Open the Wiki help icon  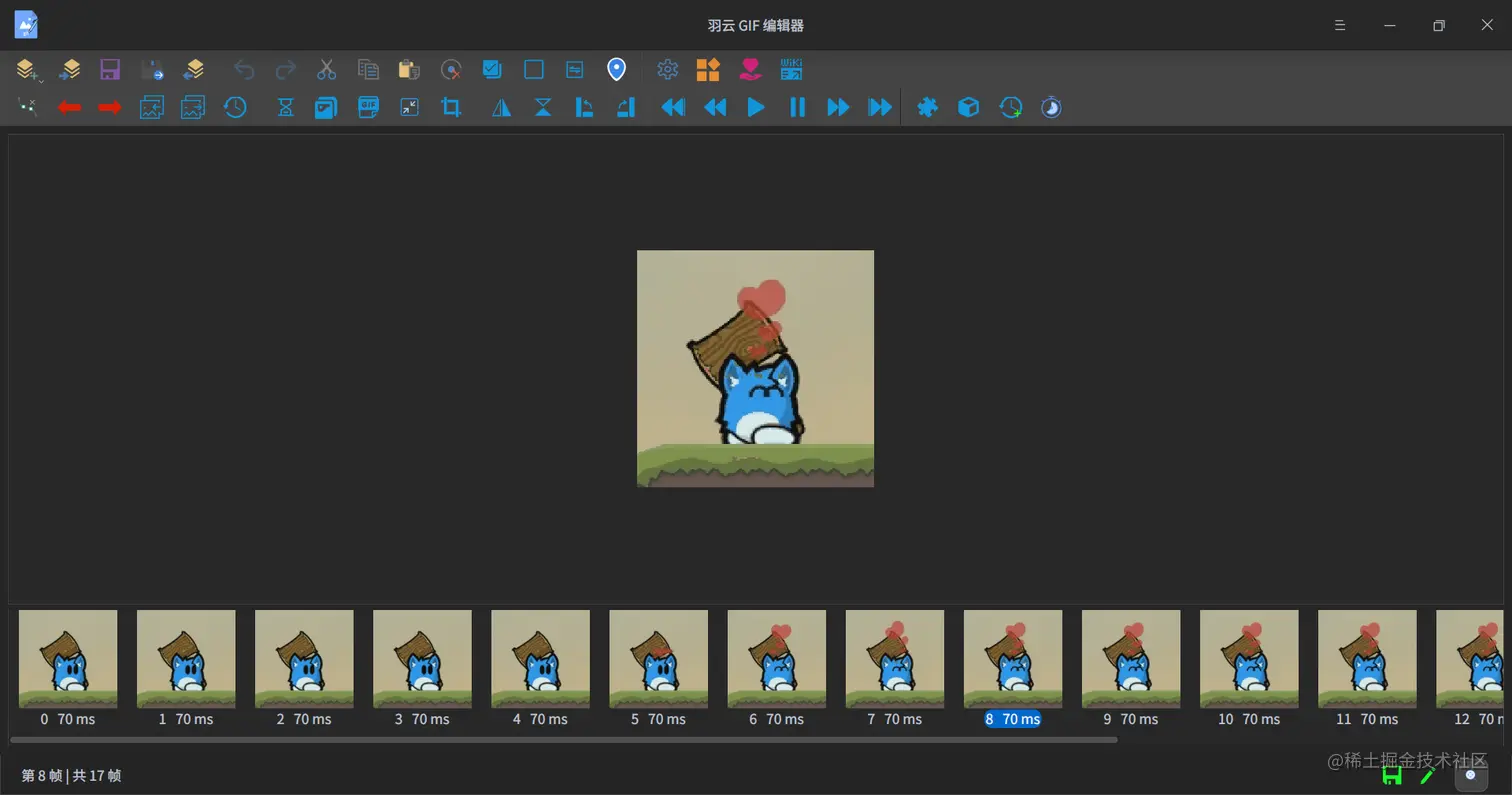[792, 70]
